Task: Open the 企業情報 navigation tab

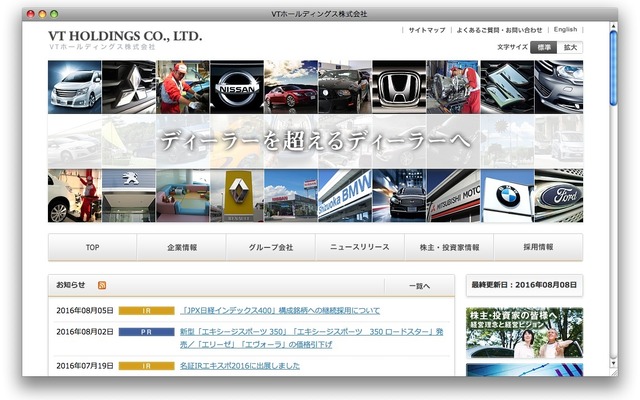Action: [x=182, y=247]
